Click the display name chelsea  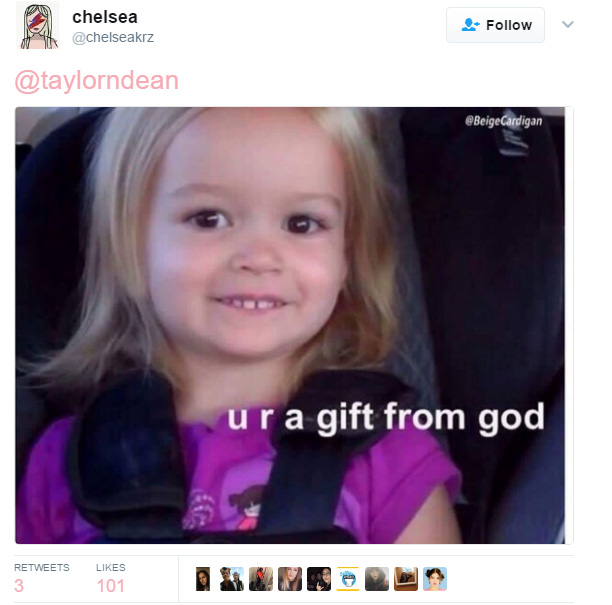click(105, 17)
